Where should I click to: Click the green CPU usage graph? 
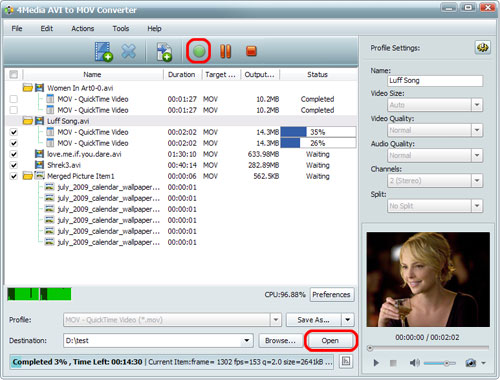pos(39,294)
